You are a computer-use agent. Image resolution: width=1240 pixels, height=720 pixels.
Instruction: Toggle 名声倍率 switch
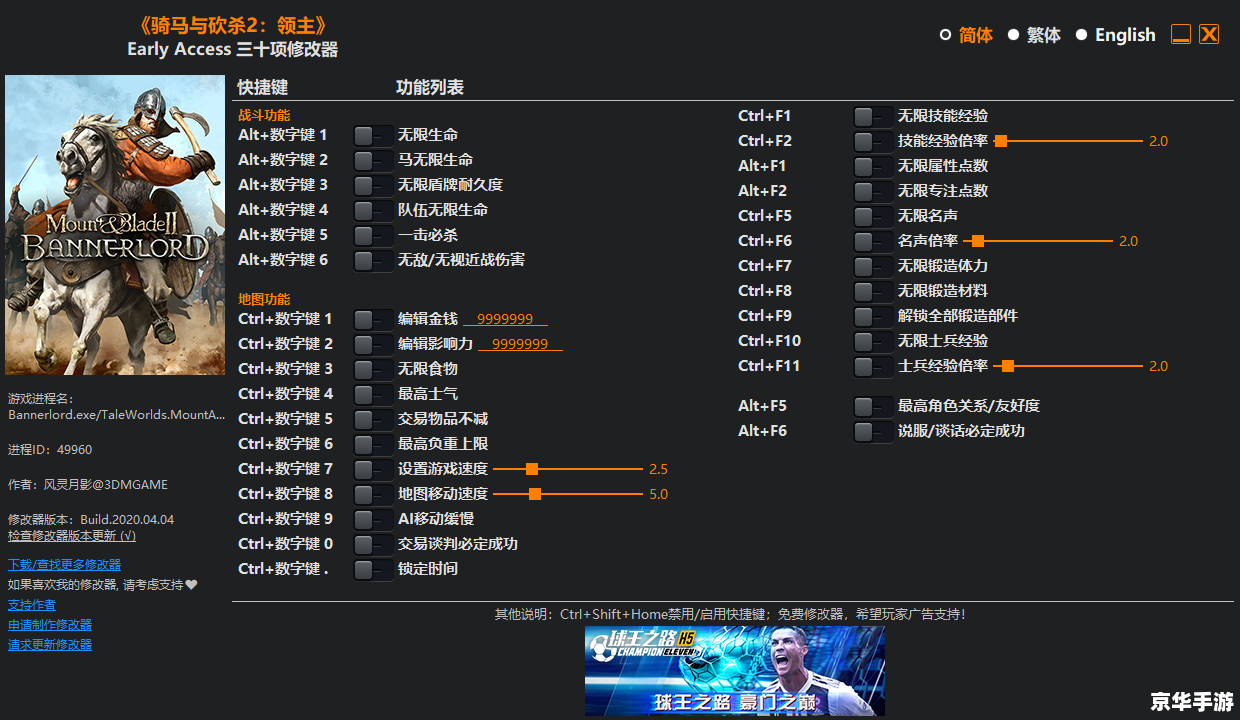point(873,241)
